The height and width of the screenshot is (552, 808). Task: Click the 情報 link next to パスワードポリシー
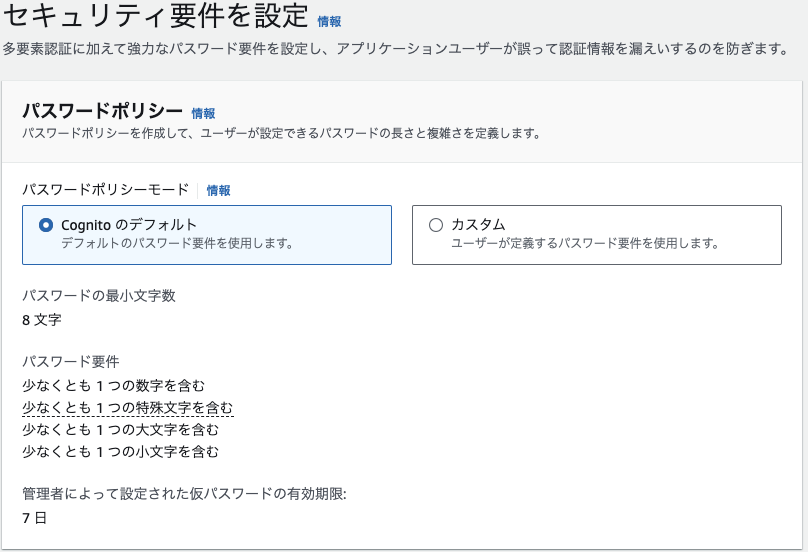(x=203, y=113)
